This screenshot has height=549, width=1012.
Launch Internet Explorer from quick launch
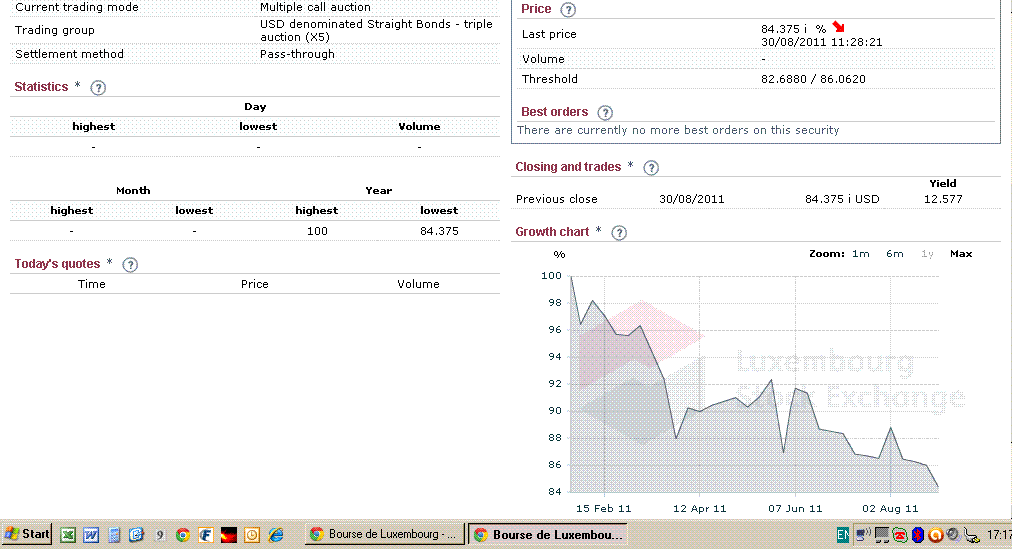[x=276, y=535]
